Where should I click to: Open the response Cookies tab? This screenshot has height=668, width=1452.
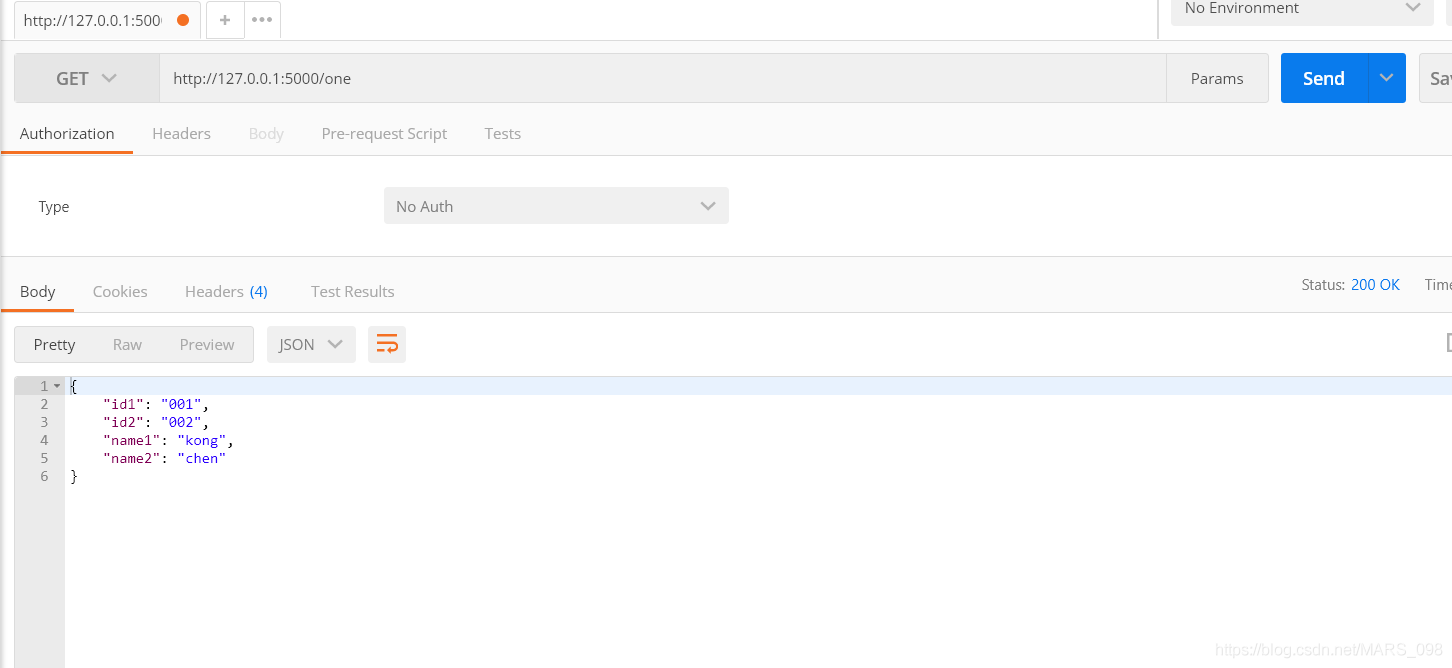pyautogui.click(x=120, y=291)
